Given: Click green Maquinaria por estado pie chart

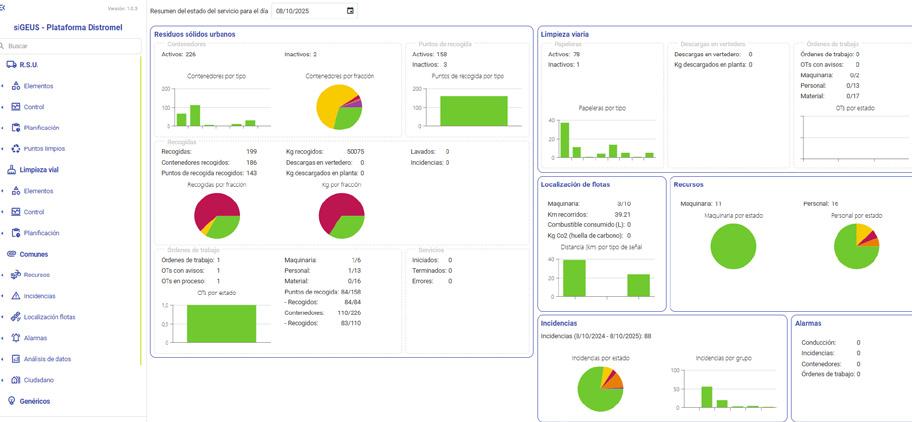Looking at the screenshot, I should (733, 246).
